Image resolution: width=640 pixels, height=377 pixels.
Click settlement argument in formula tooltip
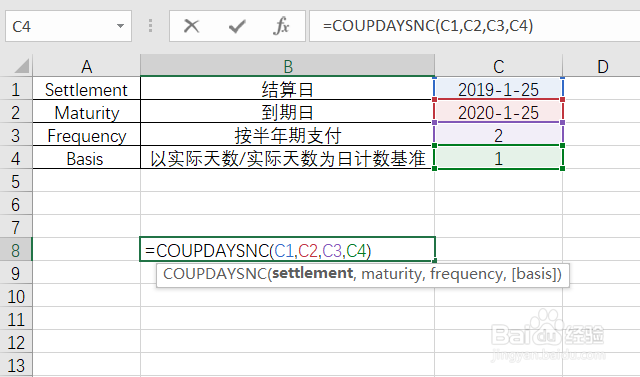coord(312,273)
